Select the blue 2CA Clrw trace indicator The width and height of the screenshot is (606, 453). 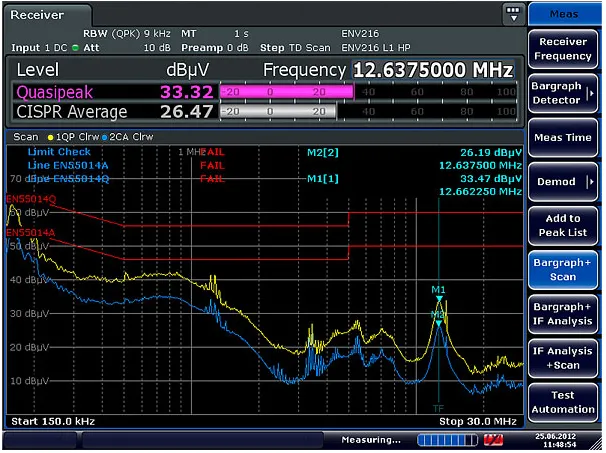point(105,138)
